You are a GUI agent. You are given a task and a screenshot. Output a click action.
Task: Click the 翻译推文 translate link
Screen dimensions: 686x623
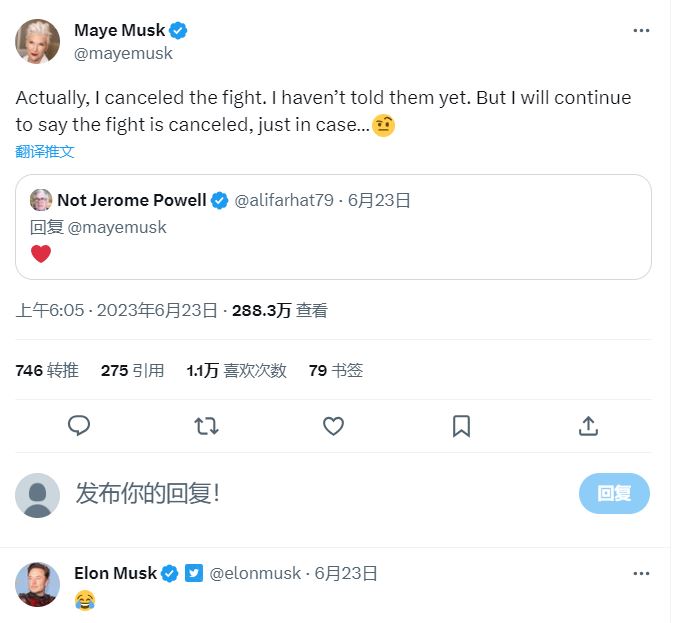point(45,152)
